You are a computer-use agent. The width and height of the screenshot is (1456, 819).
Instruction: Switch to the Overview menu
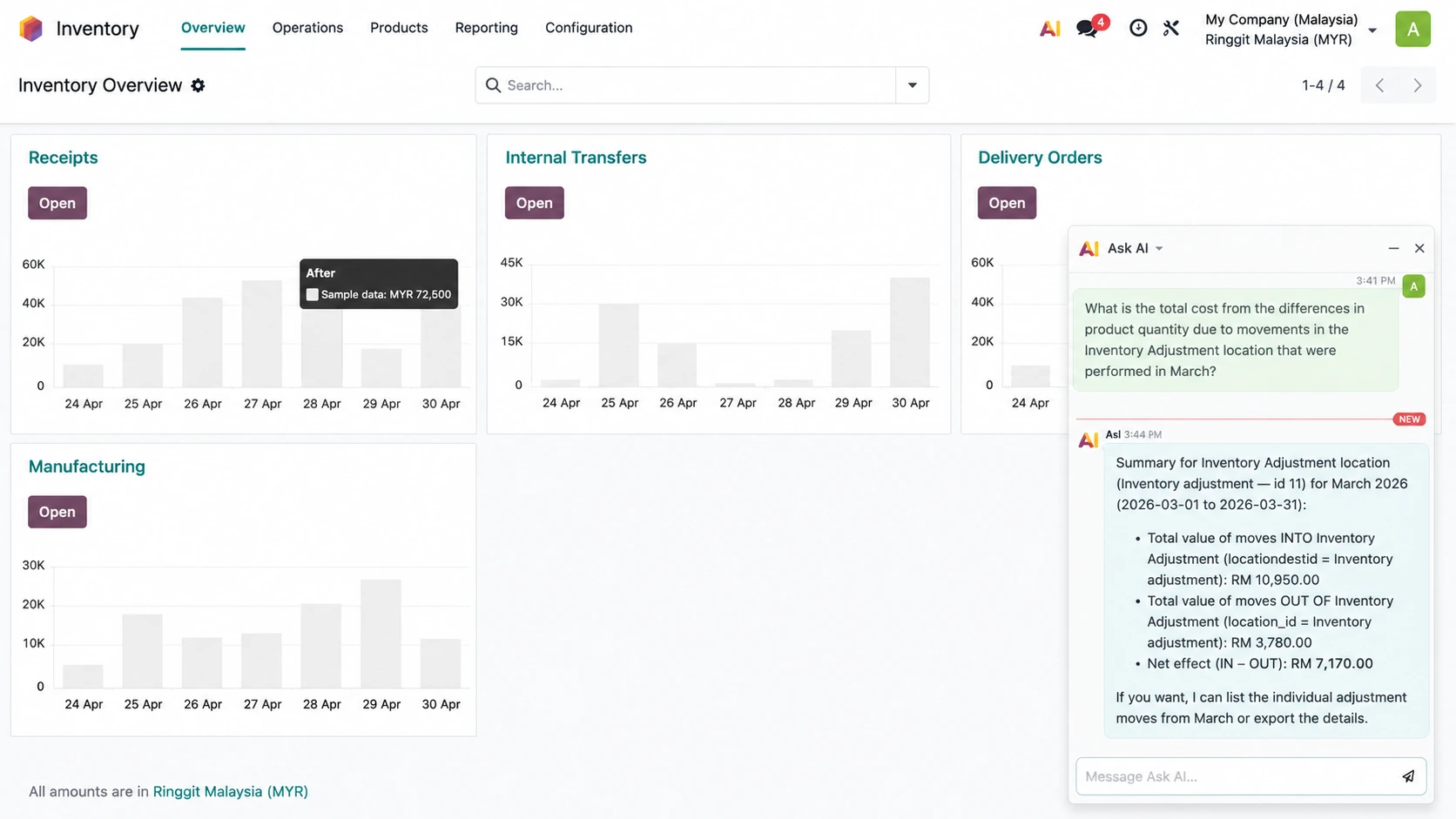tap(213, 28)
